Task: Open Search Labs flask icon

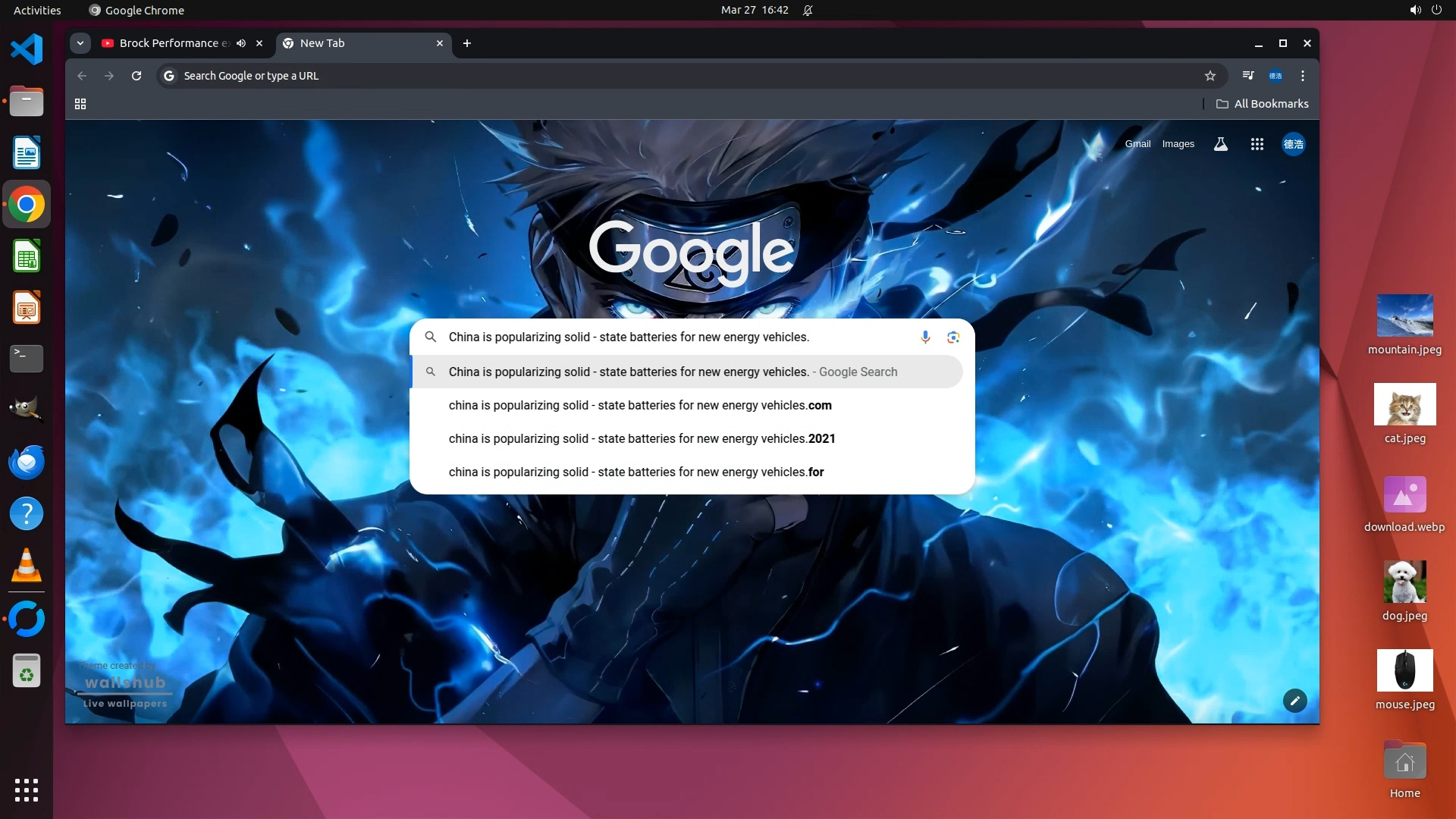Action: tap(1220, 144)
